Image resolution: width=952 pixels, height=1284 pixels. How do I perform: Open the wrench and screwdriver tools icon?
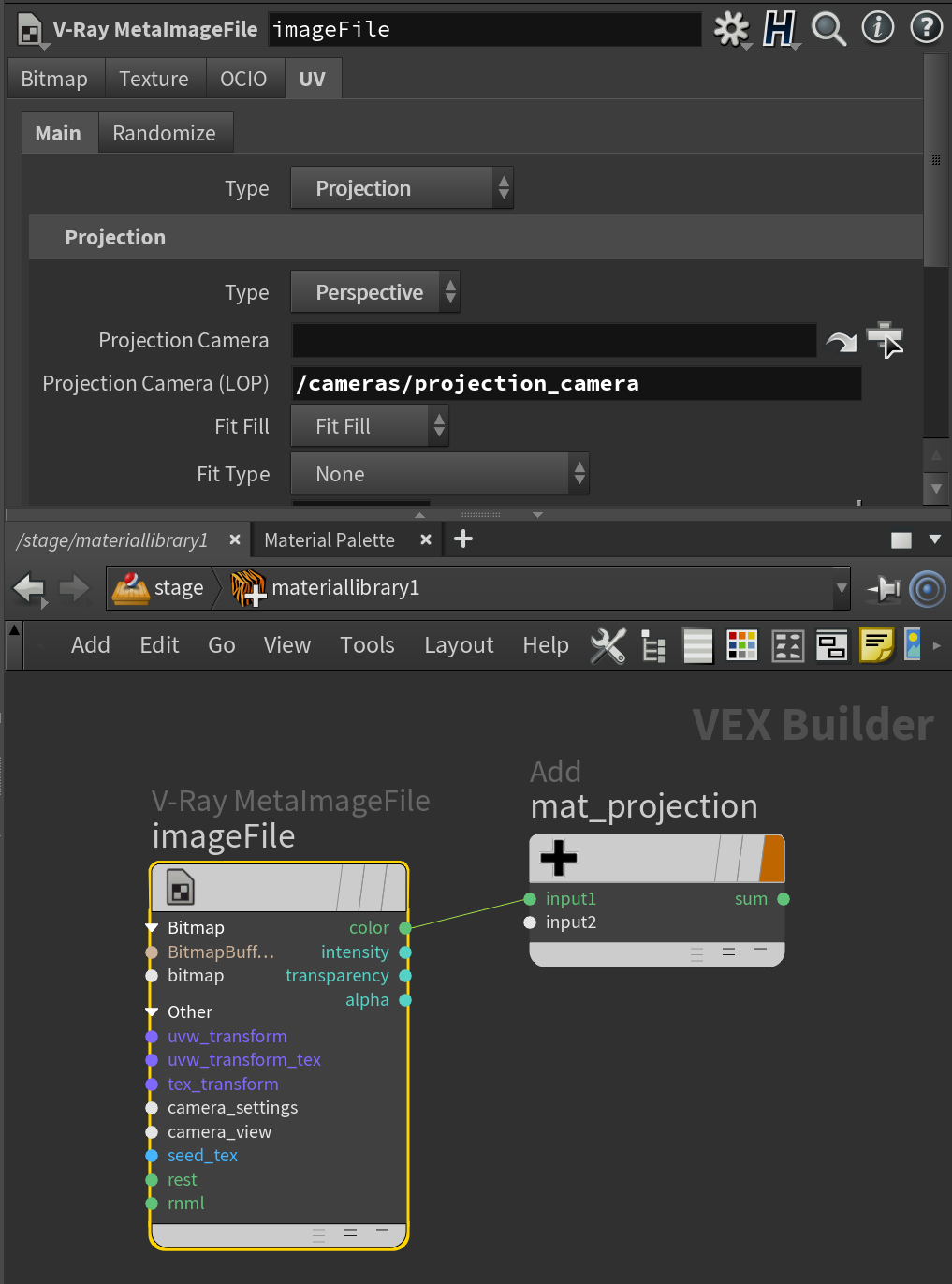point(608,645)
